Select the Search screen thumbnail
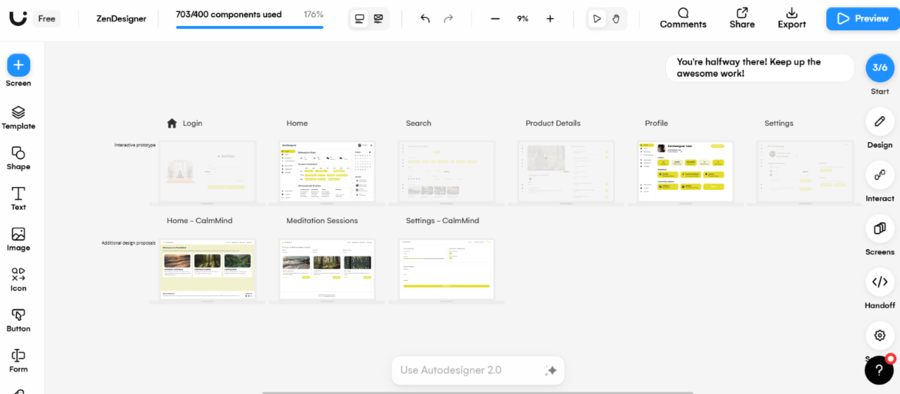The height and width of the screenshot is (394, 900). coord(446,173)
